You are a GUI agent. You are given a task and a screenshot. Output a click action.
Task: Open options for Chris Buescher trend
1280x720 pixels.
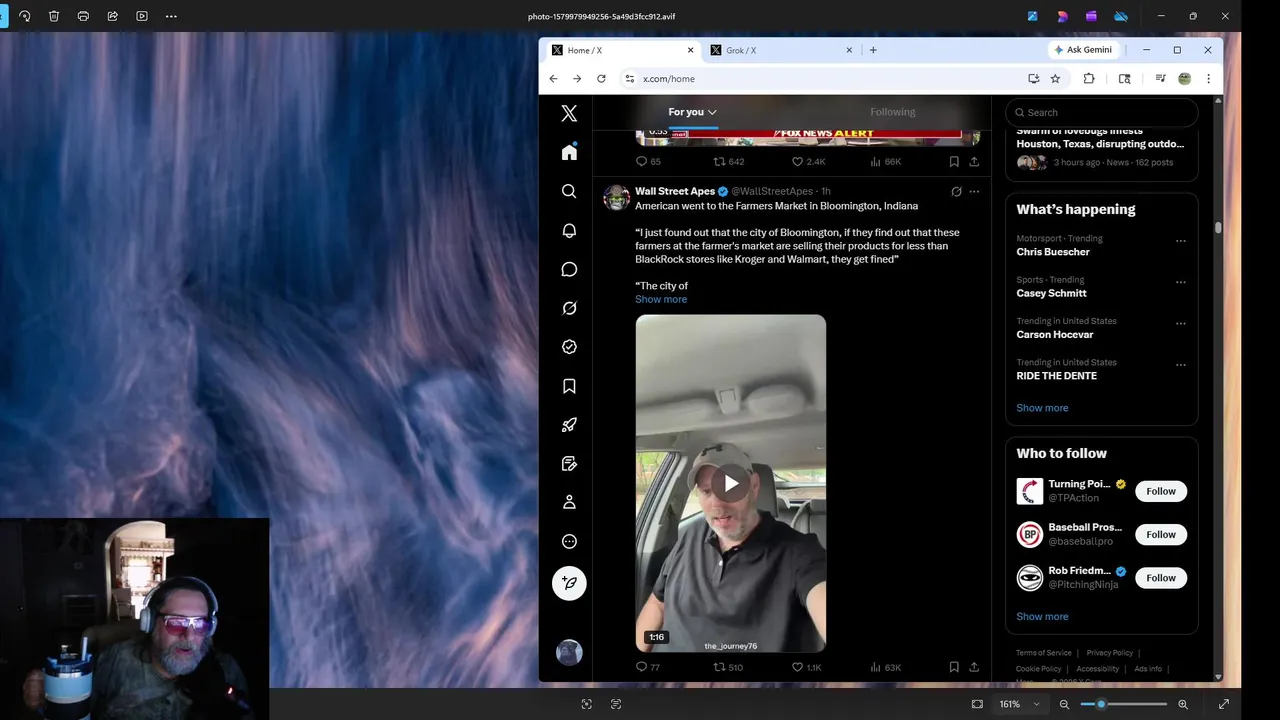pos(1181,241)
